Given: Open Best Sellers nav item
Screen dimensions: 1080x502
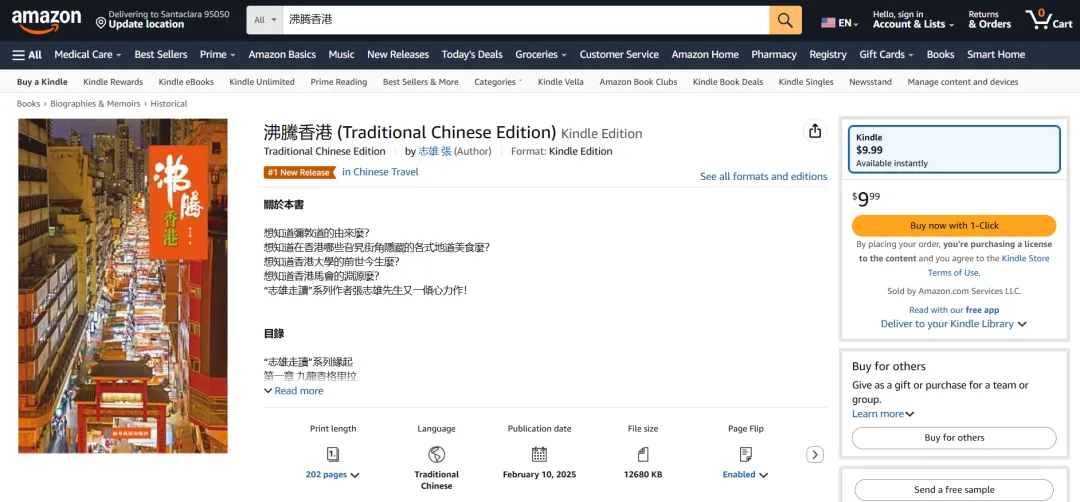Looking at the screenshot, I should 160,54.
